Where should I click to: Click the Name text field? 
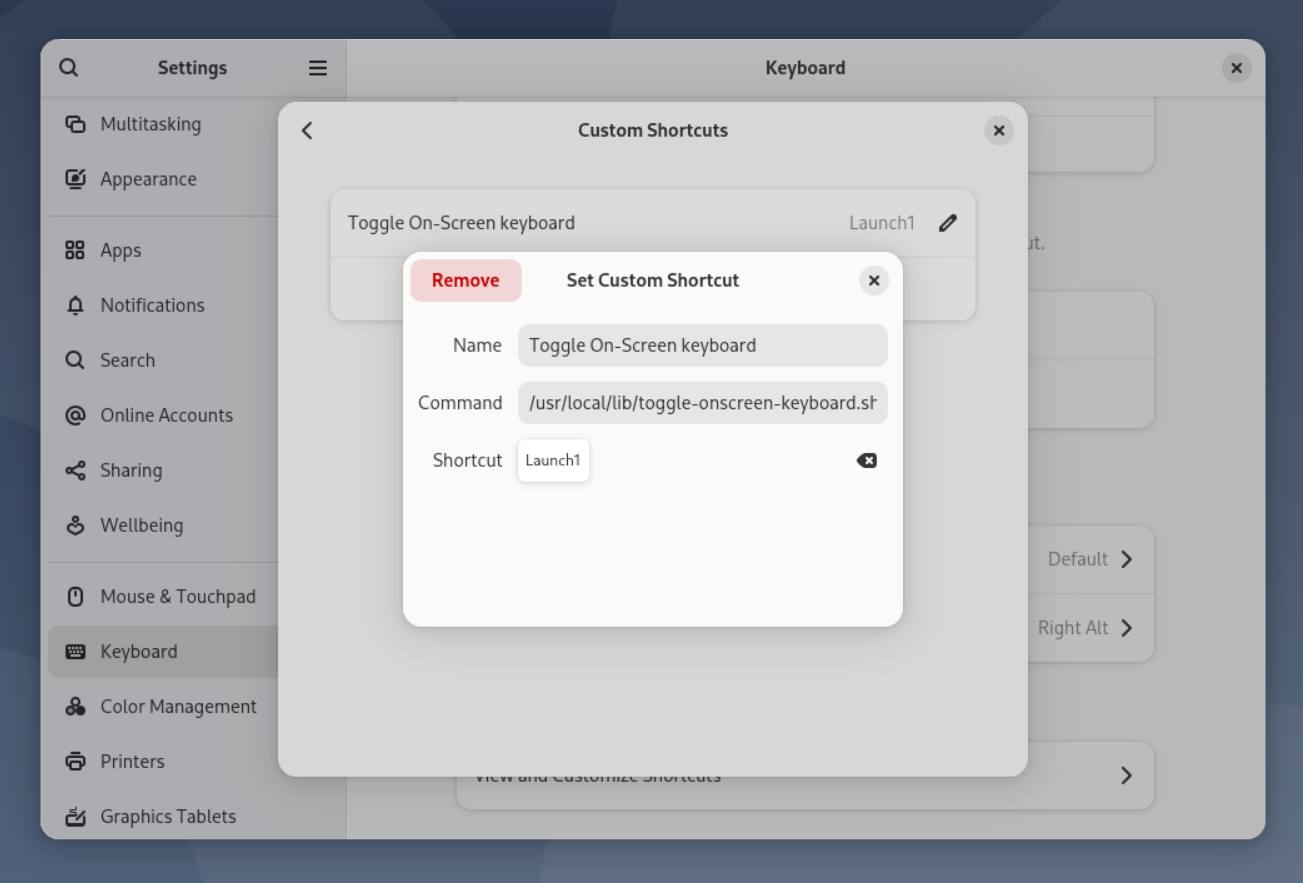click(702, 345)
